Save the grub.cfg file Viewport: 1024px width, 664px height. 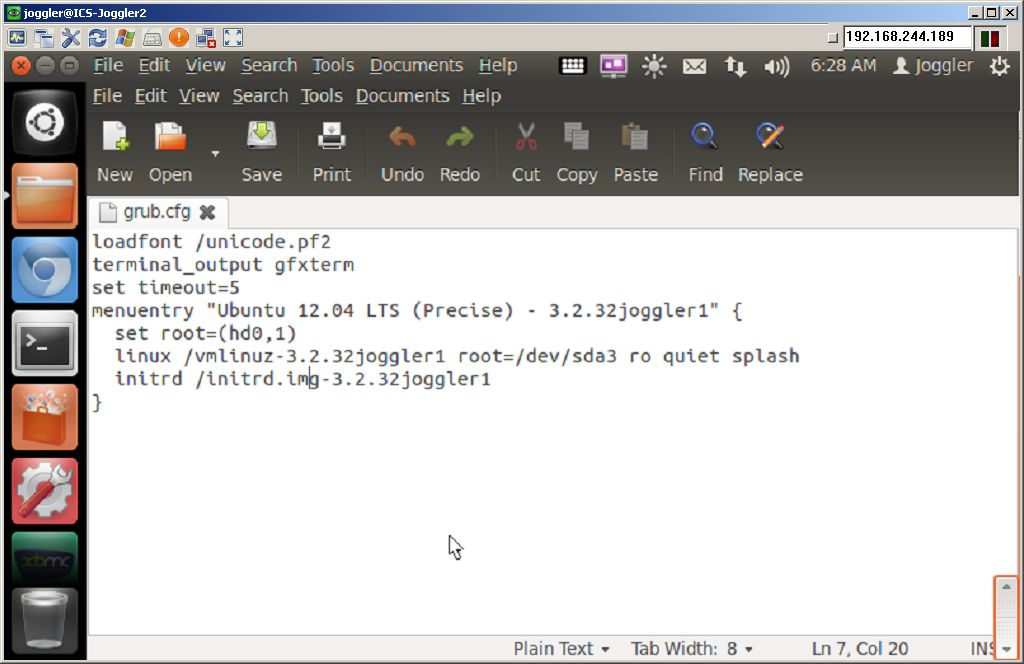click(x=261, y=152)
